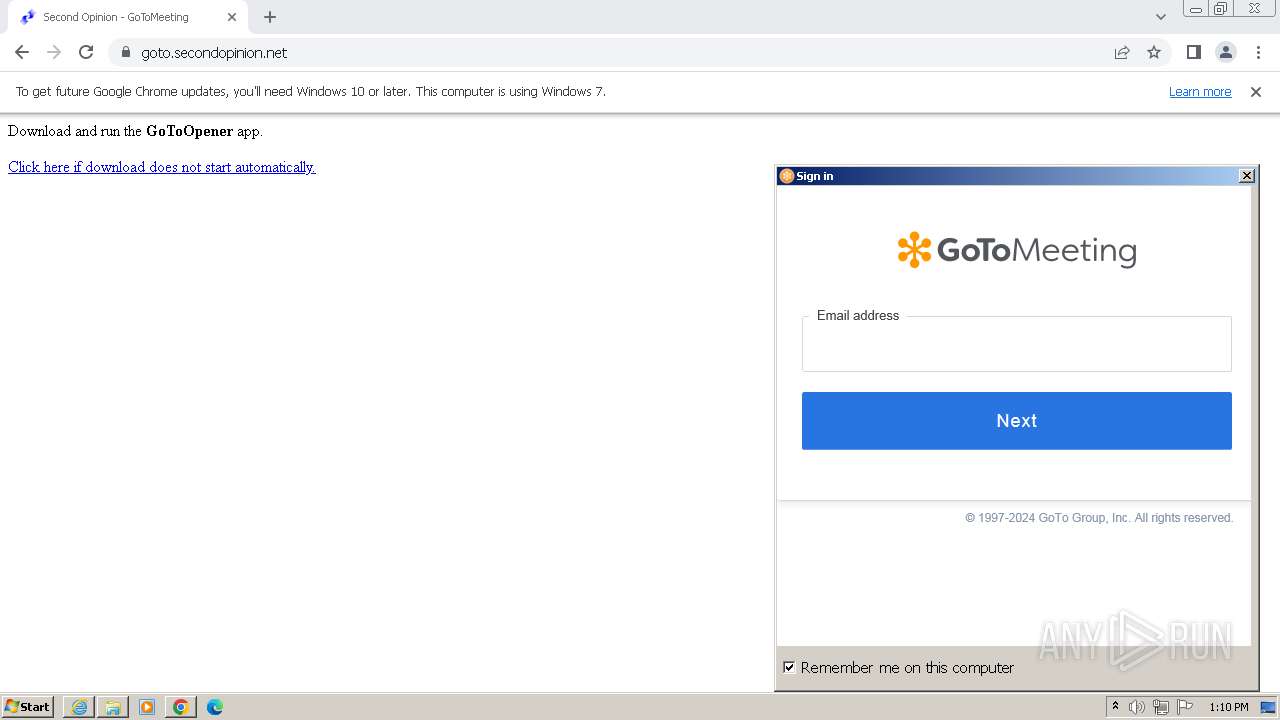Open Action Center flag icon
The width and height of the screenshot is (1280, 720).
1185,707
